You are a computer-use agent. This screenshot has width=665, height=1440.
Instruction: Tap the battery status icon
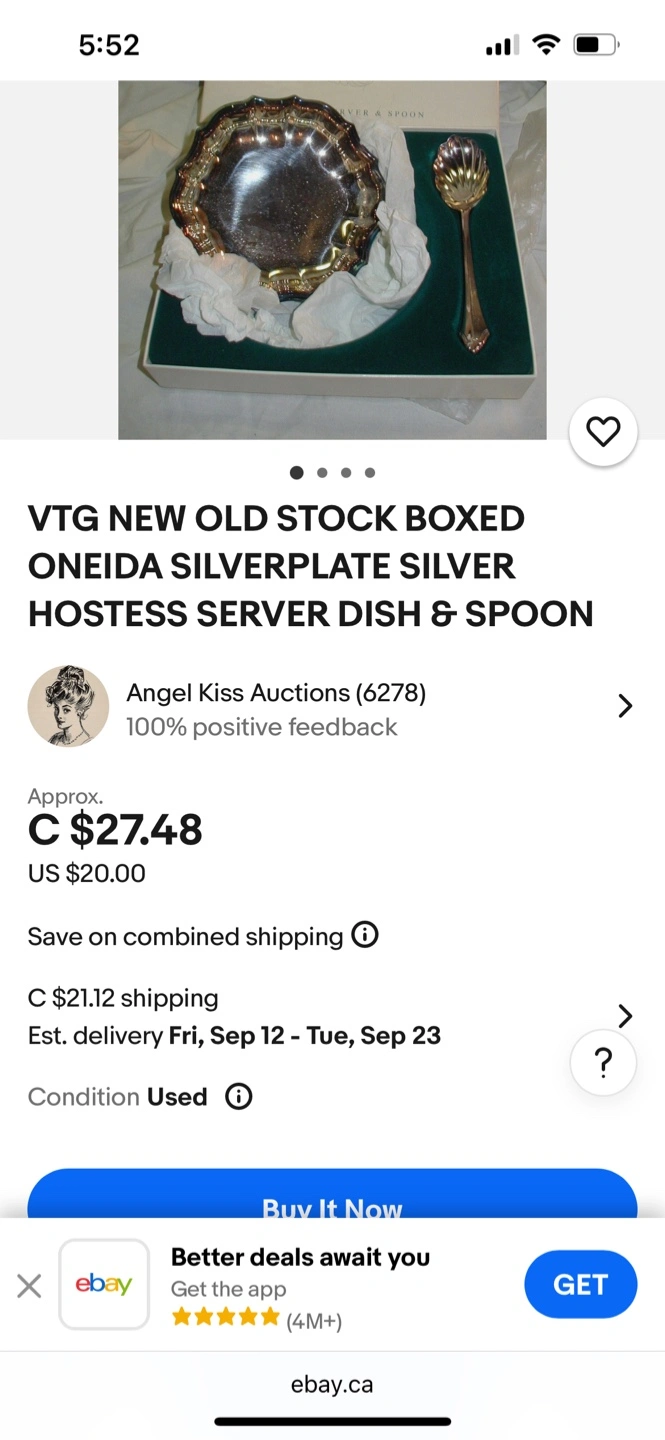click(596, 45)
